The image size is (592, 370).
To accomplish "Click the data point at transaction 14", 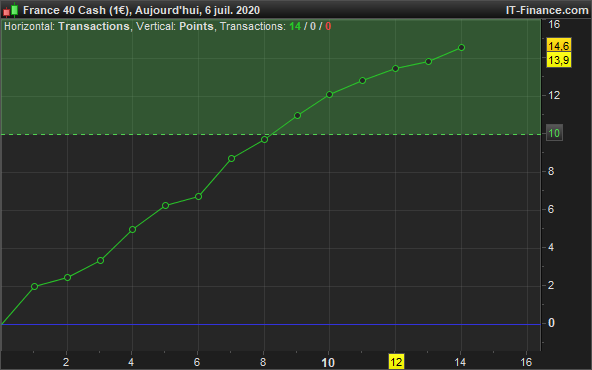I will (x=461, y=48).
